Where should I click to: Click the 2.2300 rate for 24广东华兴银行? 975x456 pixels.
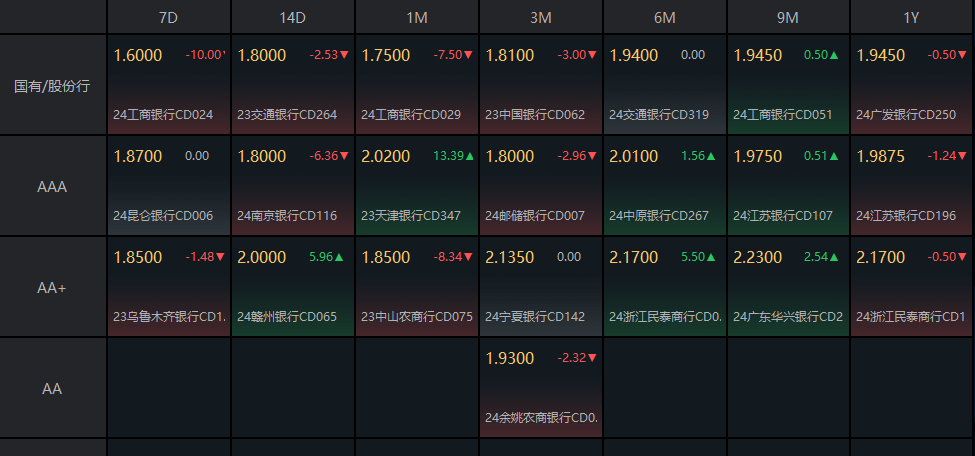[758, 257]
